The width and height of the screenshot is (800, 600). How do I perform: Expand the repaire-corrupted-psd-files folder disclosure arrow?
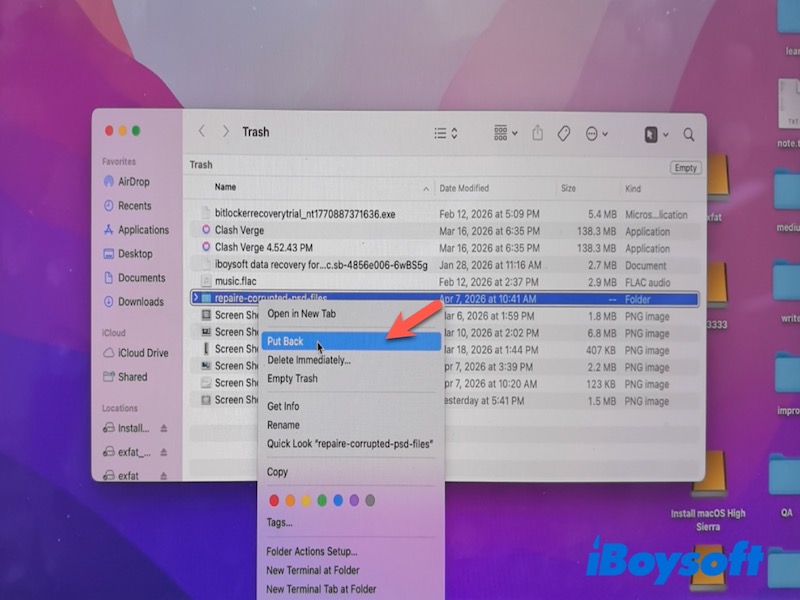click(195, 299)
